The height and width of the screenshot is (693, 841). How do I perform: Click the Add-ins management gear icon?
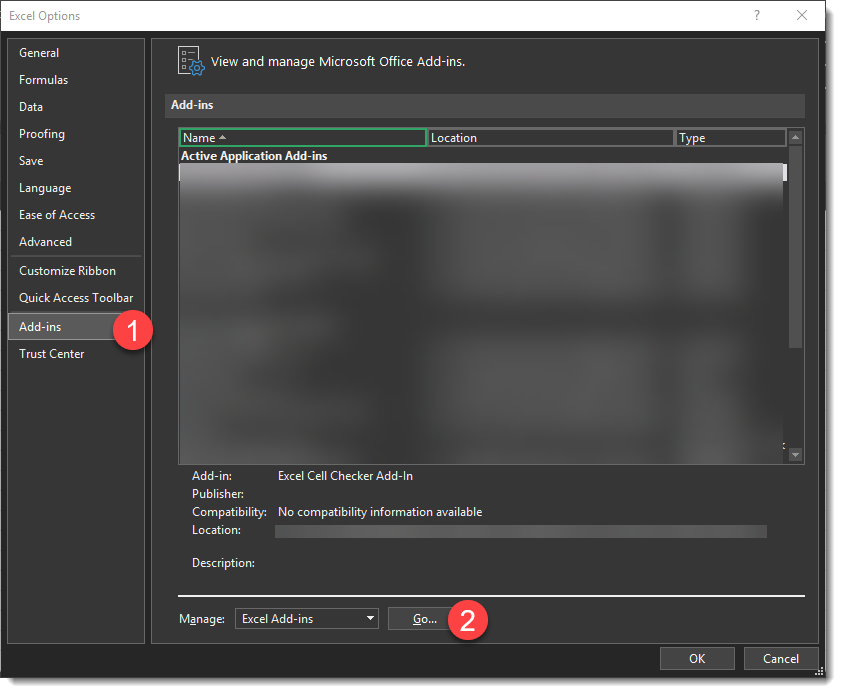191,61
